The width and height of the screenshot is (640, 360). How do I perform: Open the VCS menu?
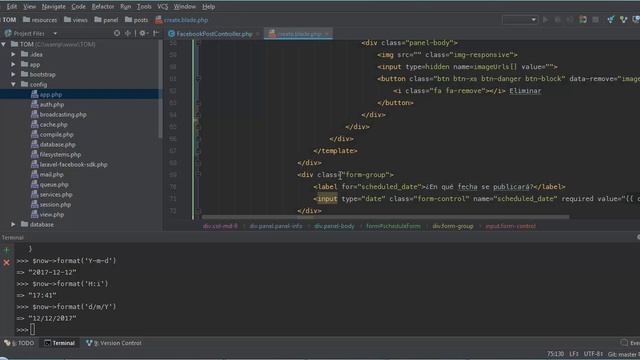(162, 7)
